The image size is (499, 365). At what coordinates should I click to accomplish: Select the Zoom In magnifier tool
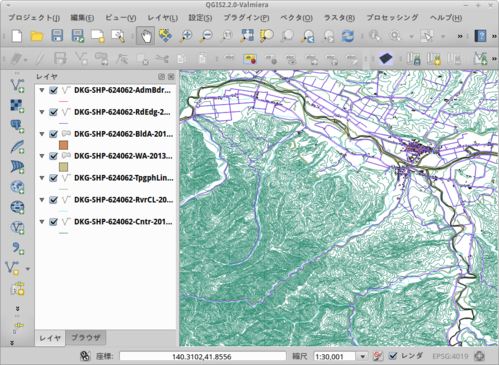pos(186,36)
